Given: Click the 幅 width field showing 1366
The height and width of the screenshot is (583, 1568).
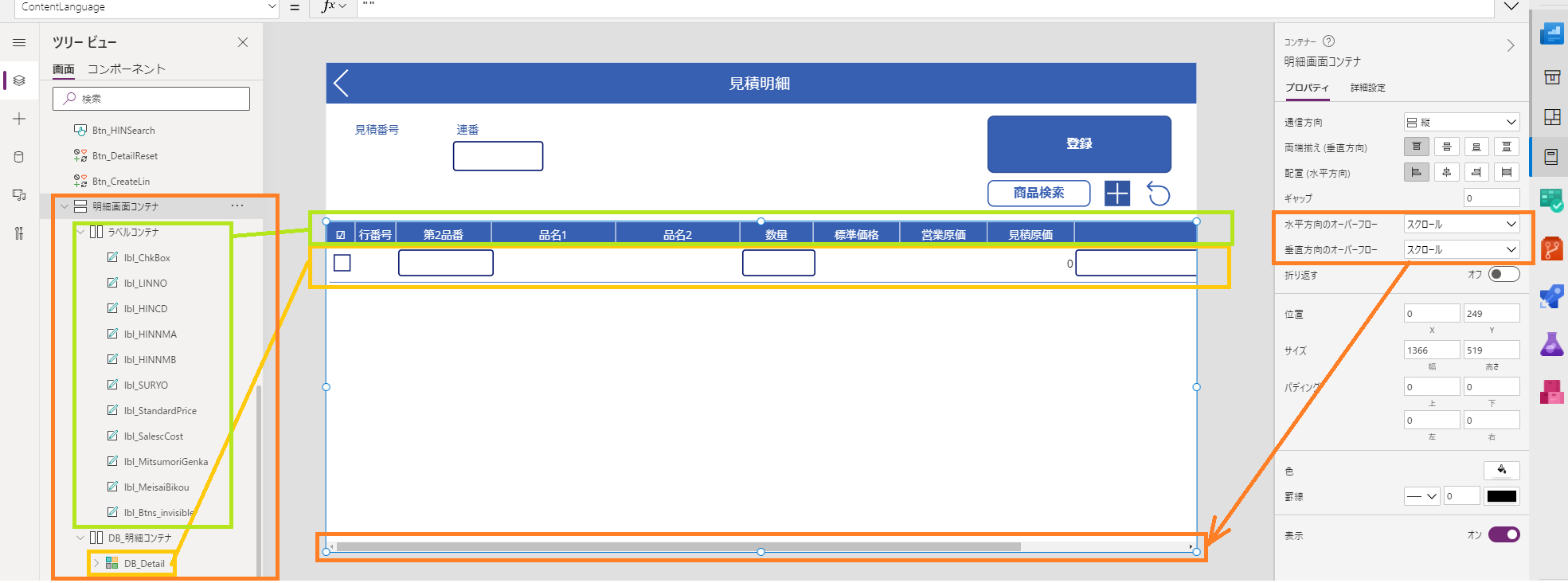Looking at the screenshot, I should pyautogui.click(x=1432, y=350).
